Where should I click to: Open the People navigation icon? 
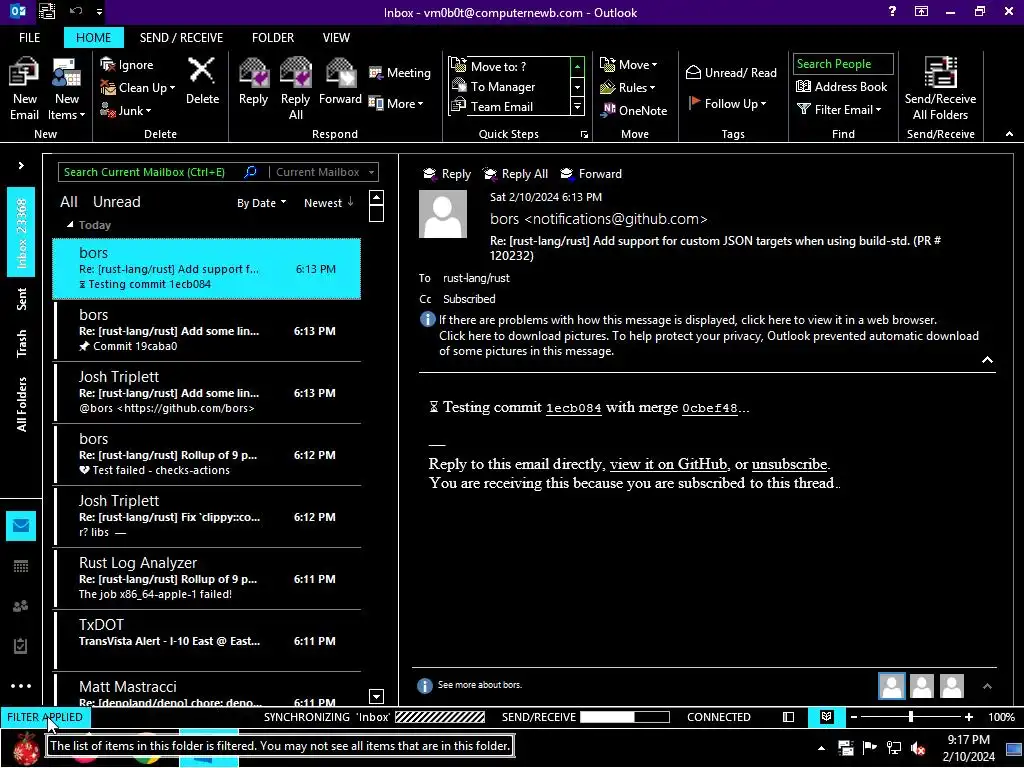point(21,606)
